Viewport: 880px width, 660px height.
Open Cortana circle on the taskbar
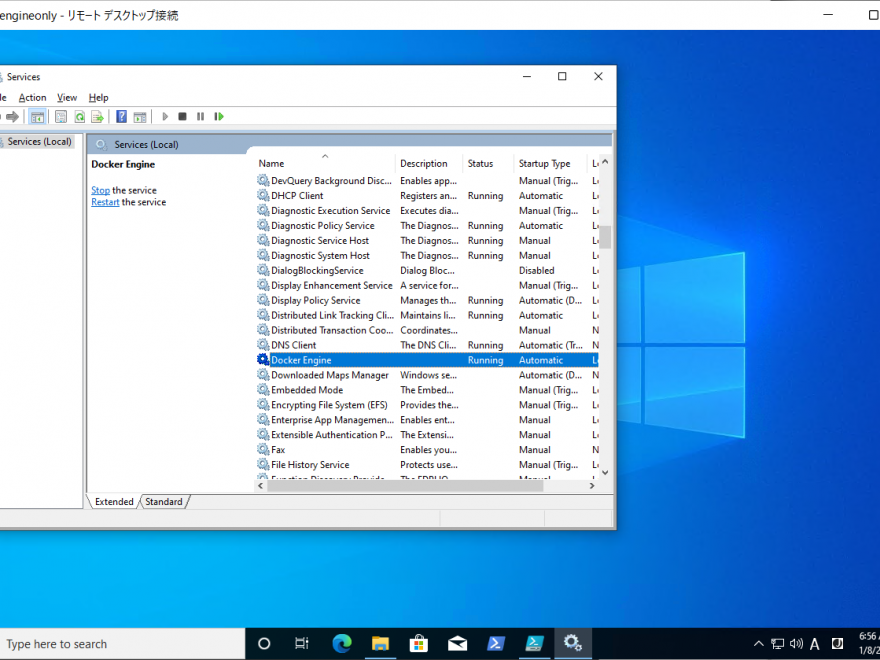coord(264,644)
